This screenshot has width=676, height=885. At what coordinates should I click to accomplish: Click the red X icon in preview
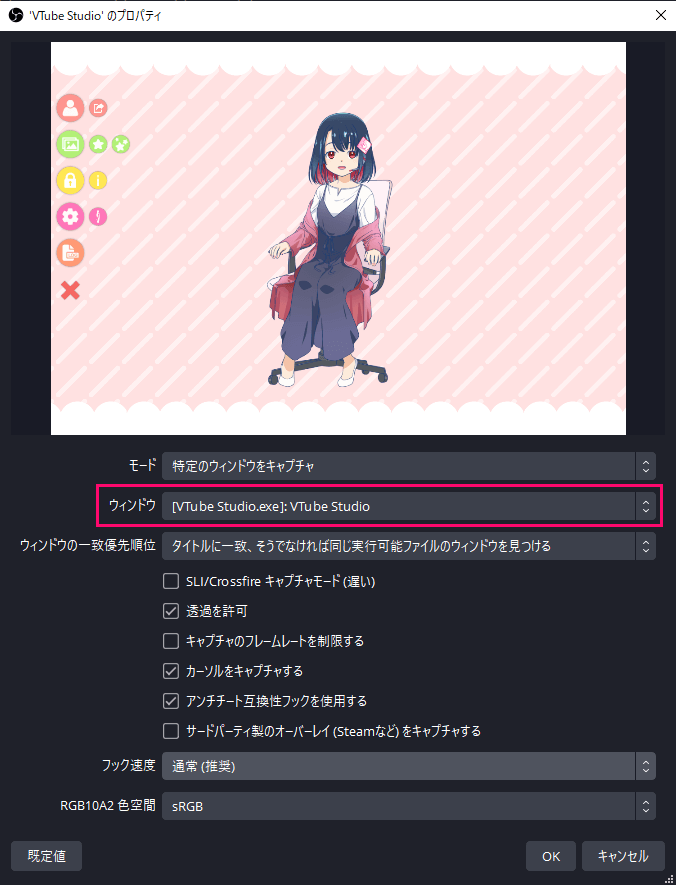coord(70,291)
